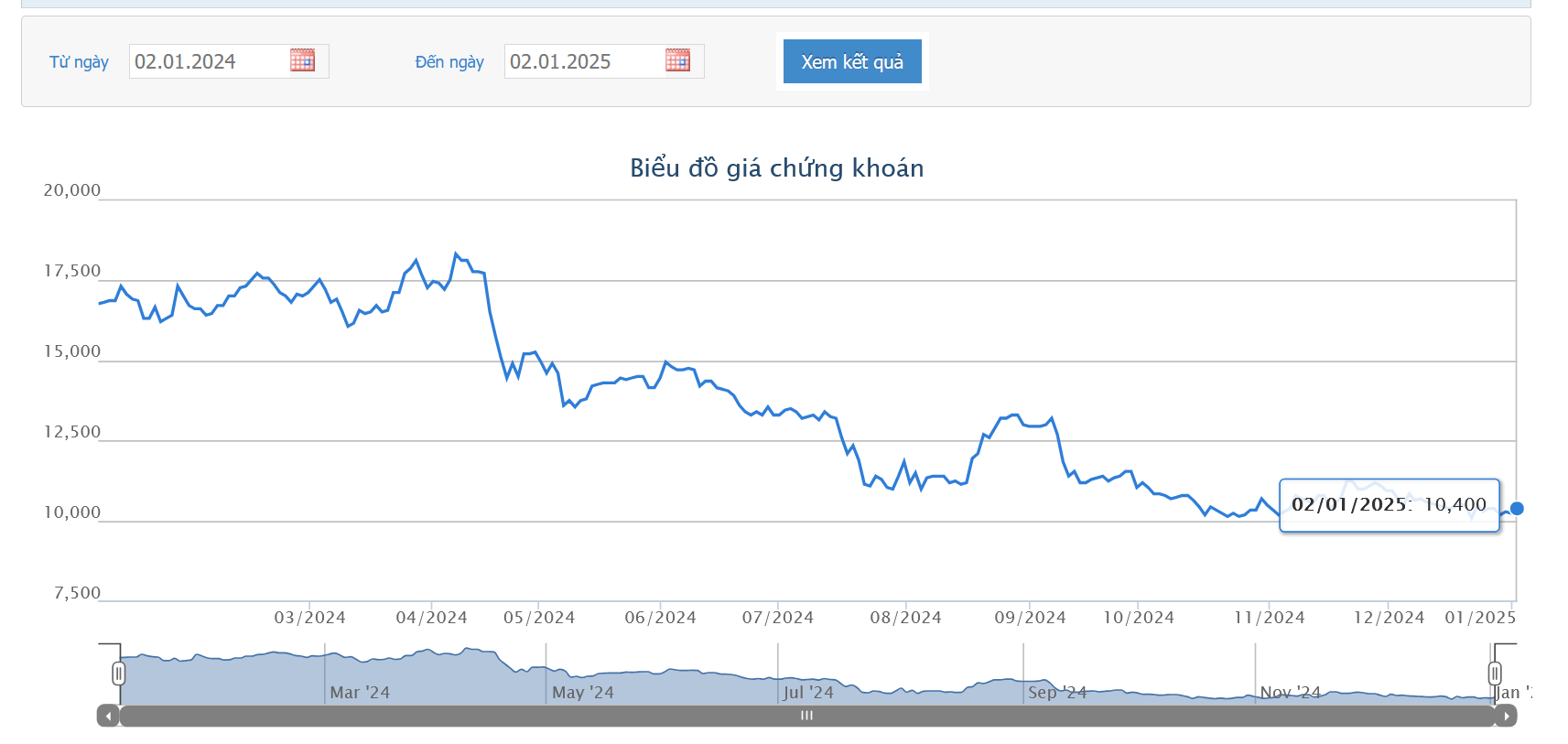Click the tooltip showing 02/01/2025: 10,400
1568x744 pixels.
1390,505
